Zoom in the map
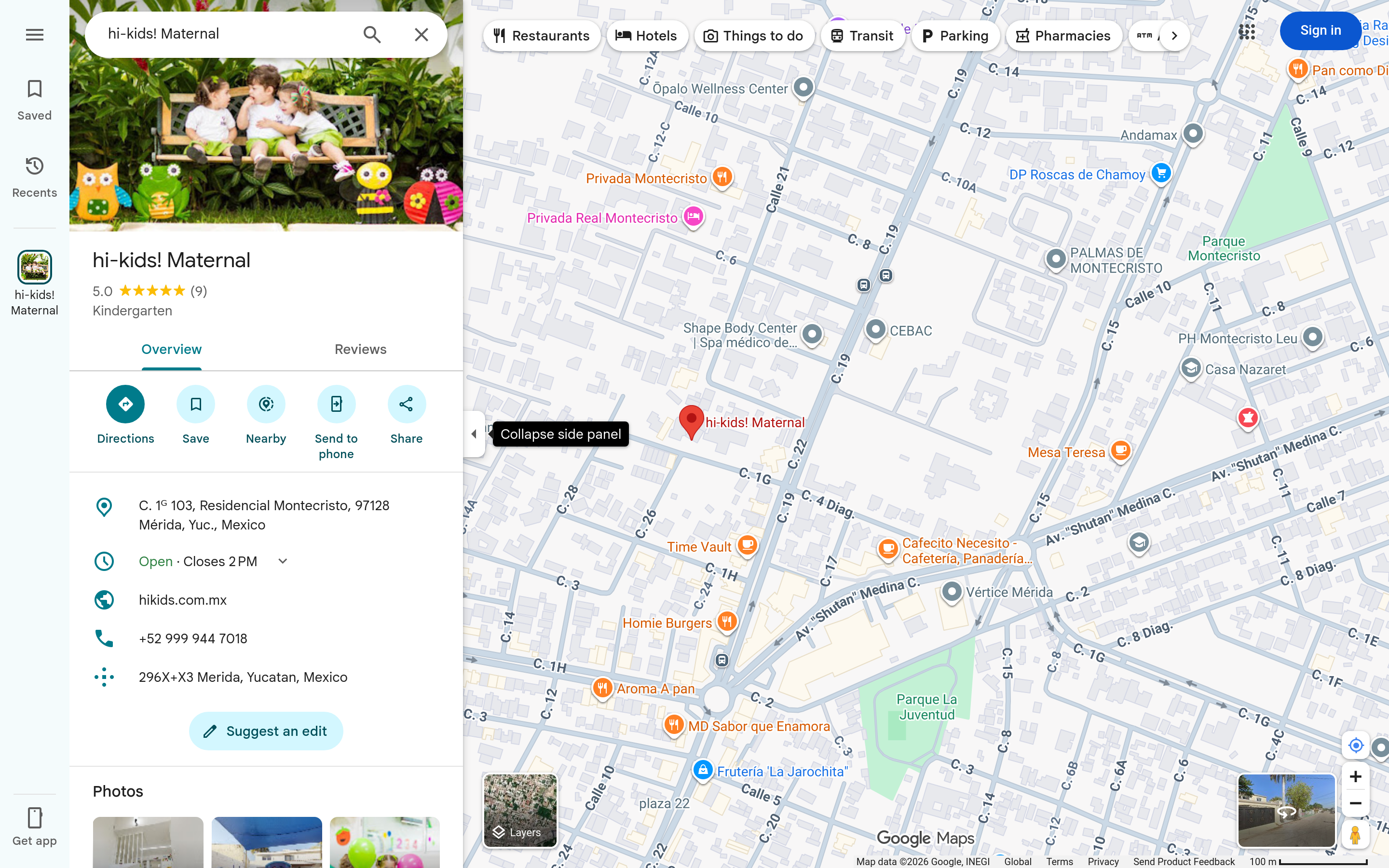Image resolution: width=1389 pixels, height=868 pixels. point(1356,777)
